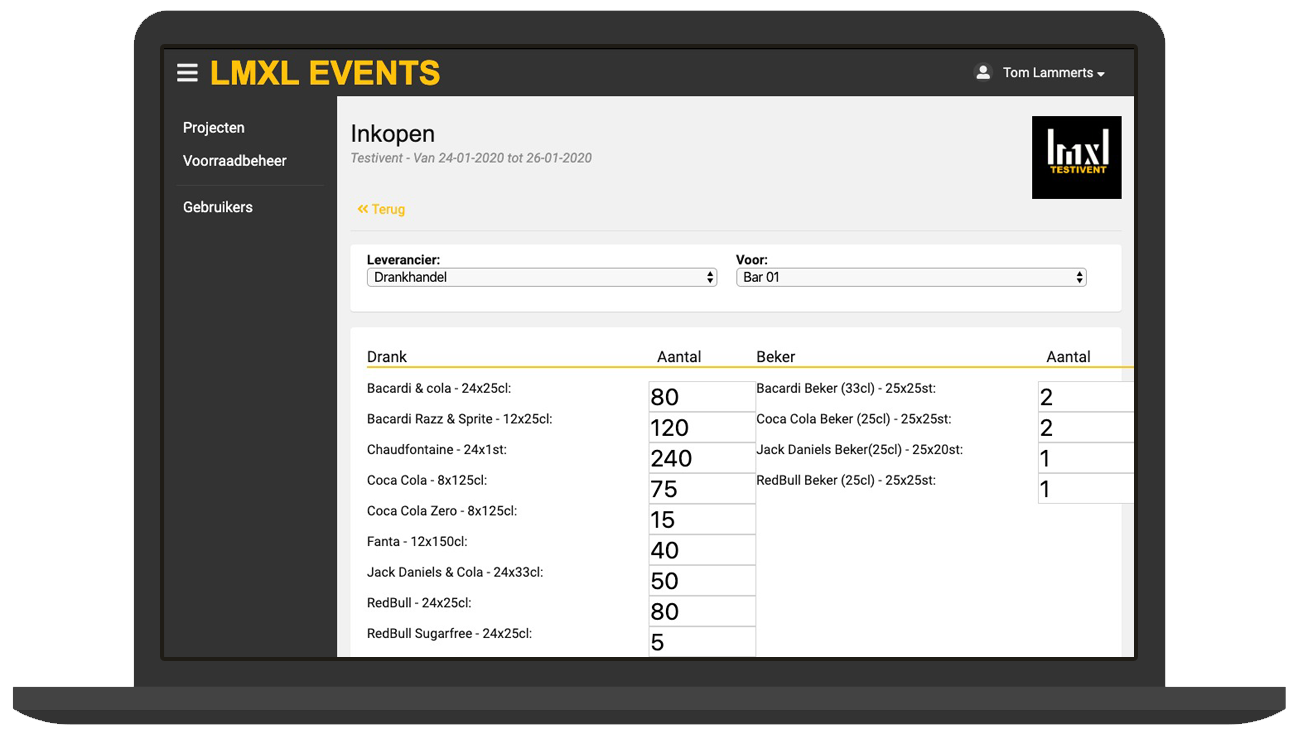Click the RedBull Beker quantity field
1300x733 pixels.
coord(1085,489)
